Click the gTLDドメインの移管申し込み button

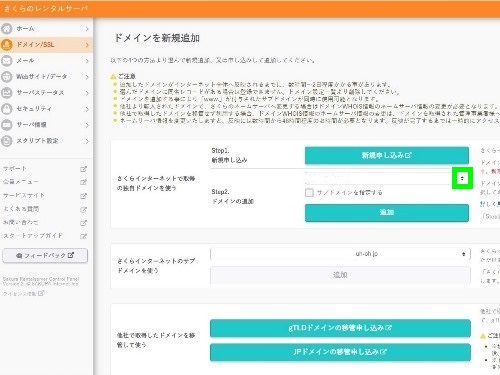point(340,328)
